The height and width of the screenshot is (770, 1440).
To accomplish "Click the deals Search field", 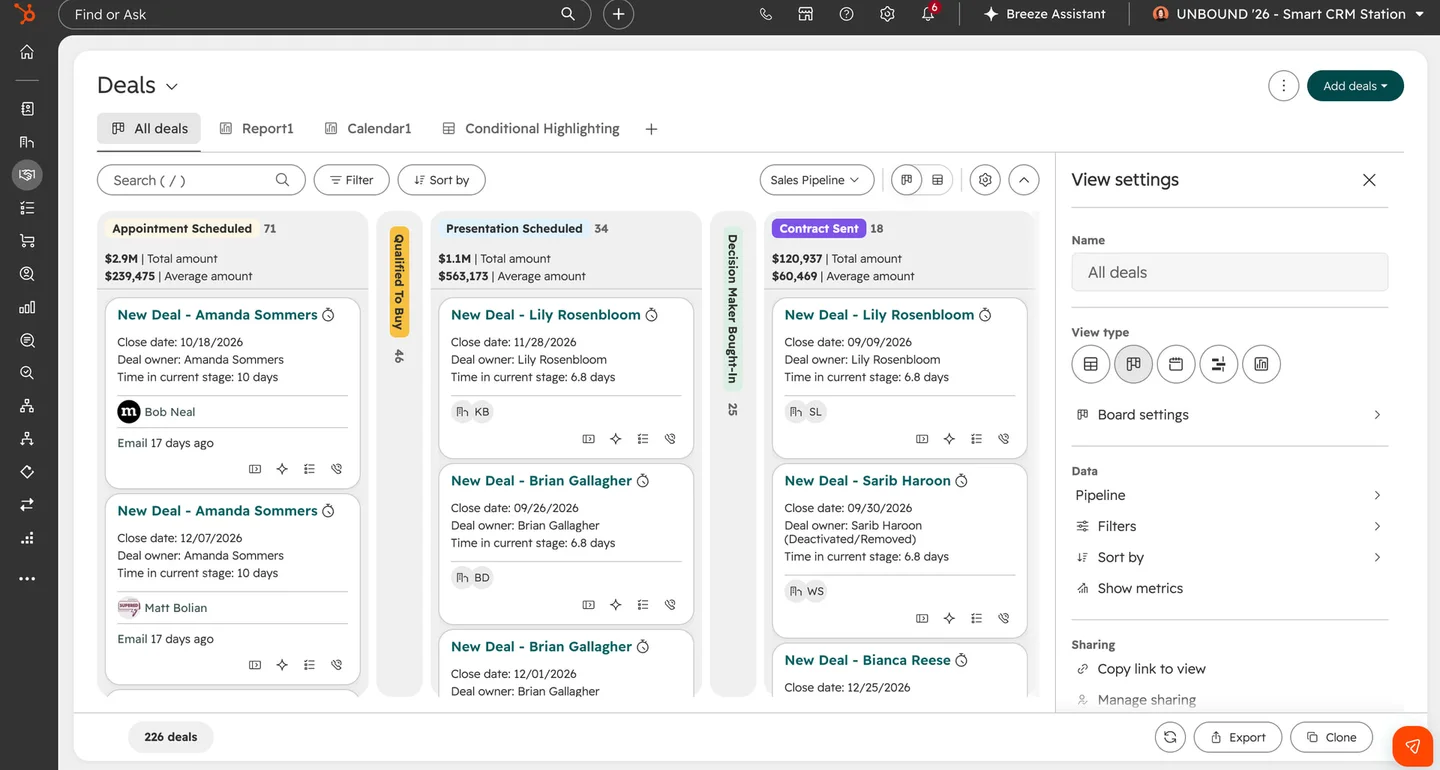I will 201,180.
